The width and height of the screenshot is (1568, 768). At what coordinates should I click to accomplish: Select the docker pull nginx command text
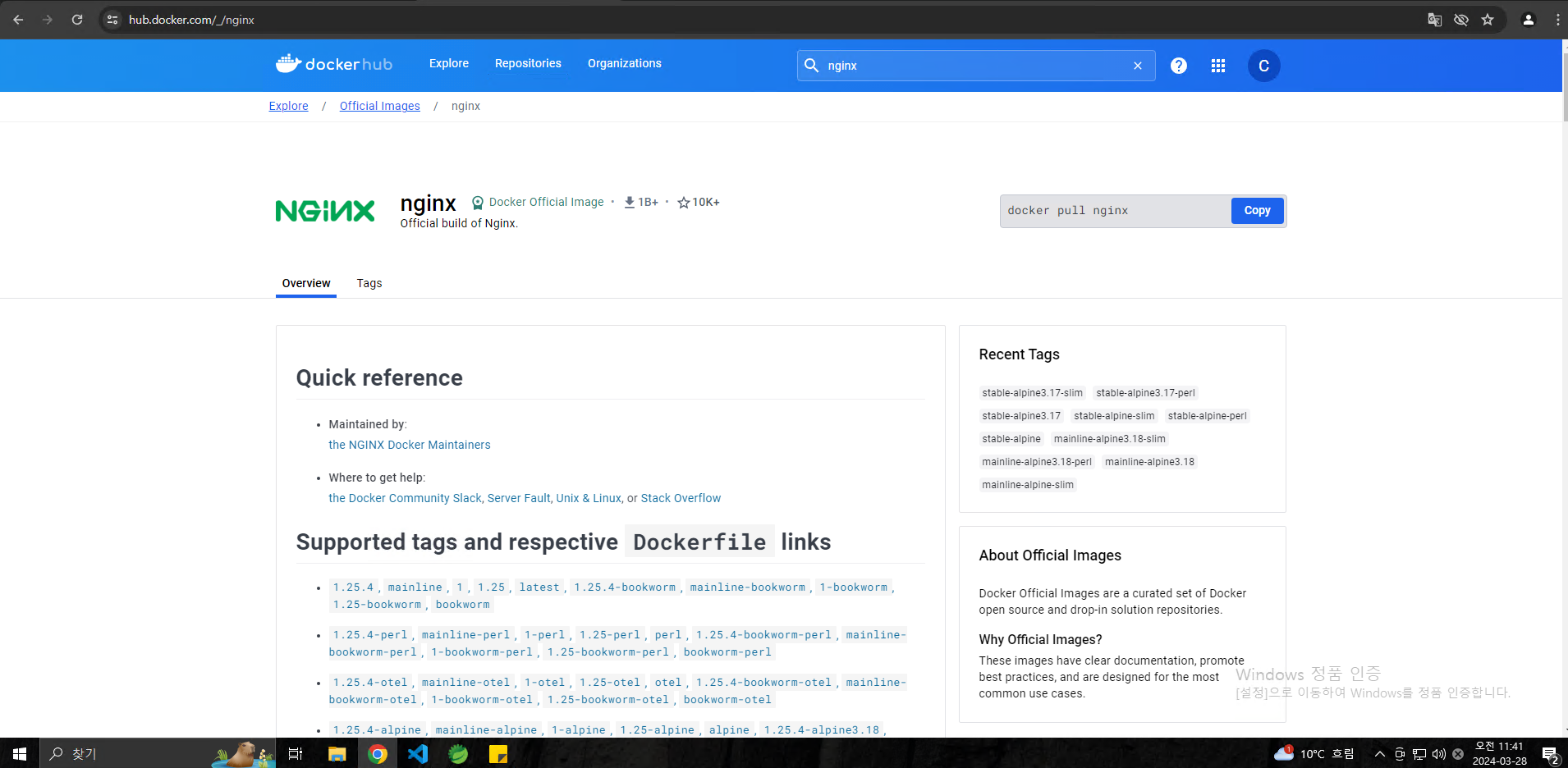[x=1068, y=211]
